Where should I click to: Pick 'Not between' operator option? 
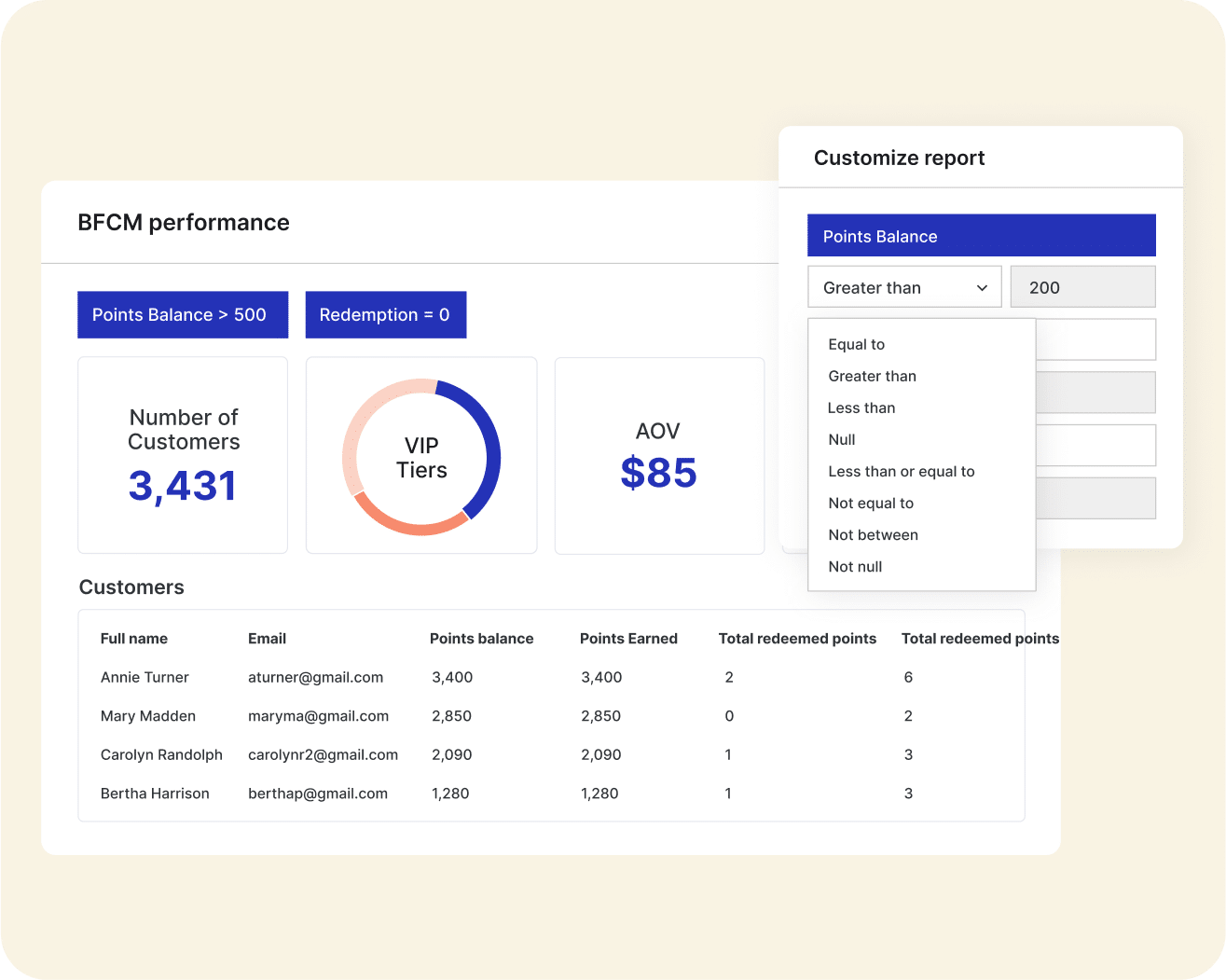click(873, 534)
